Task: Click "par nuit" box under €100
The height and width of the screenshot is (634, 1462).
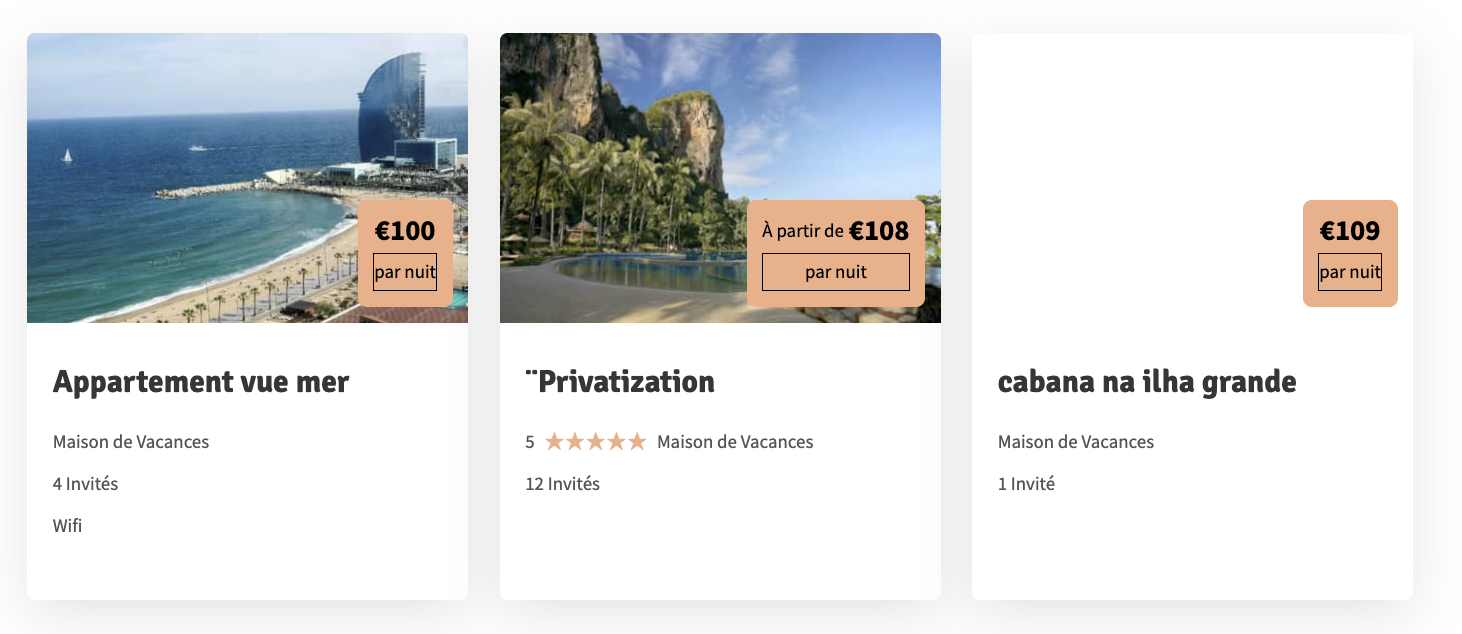Action: tap(405, 272)
